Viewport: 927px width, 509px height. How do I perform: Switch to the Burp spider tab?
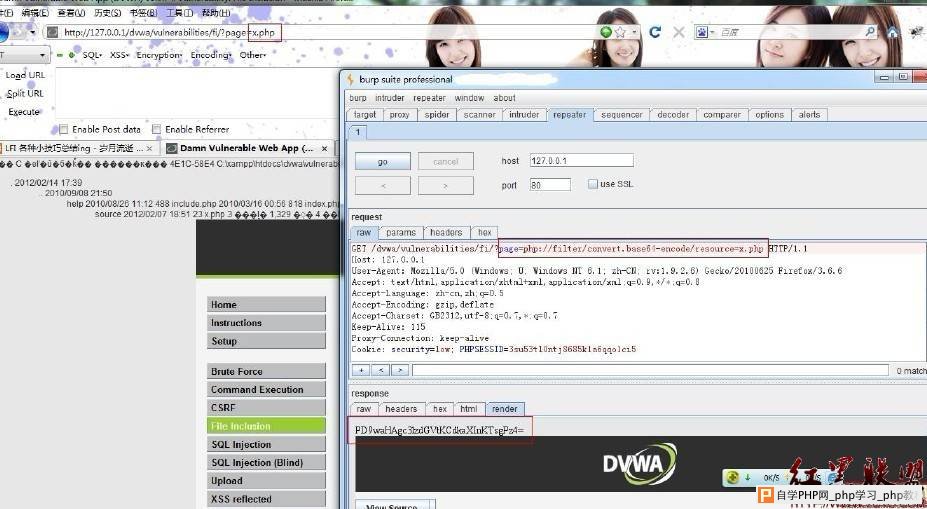point(437,115)
